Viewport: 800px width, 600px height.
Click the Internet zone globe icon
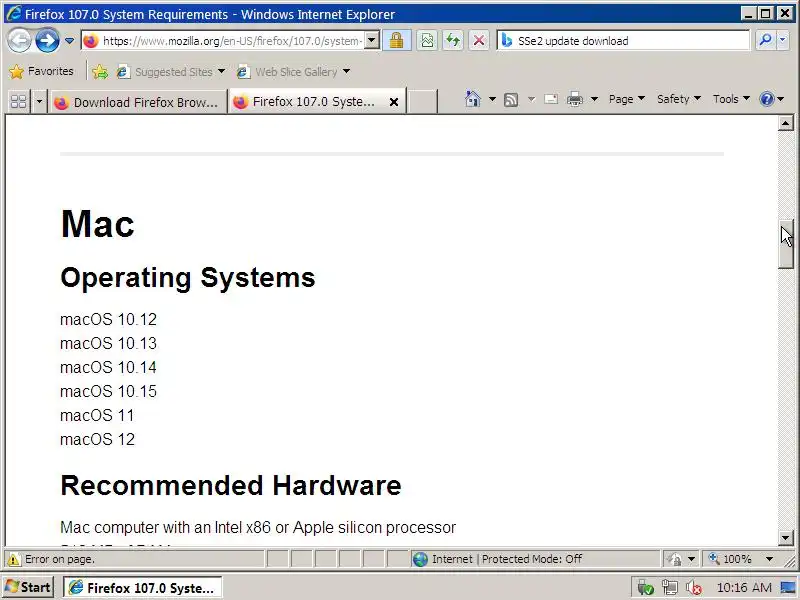click(420, 560)
